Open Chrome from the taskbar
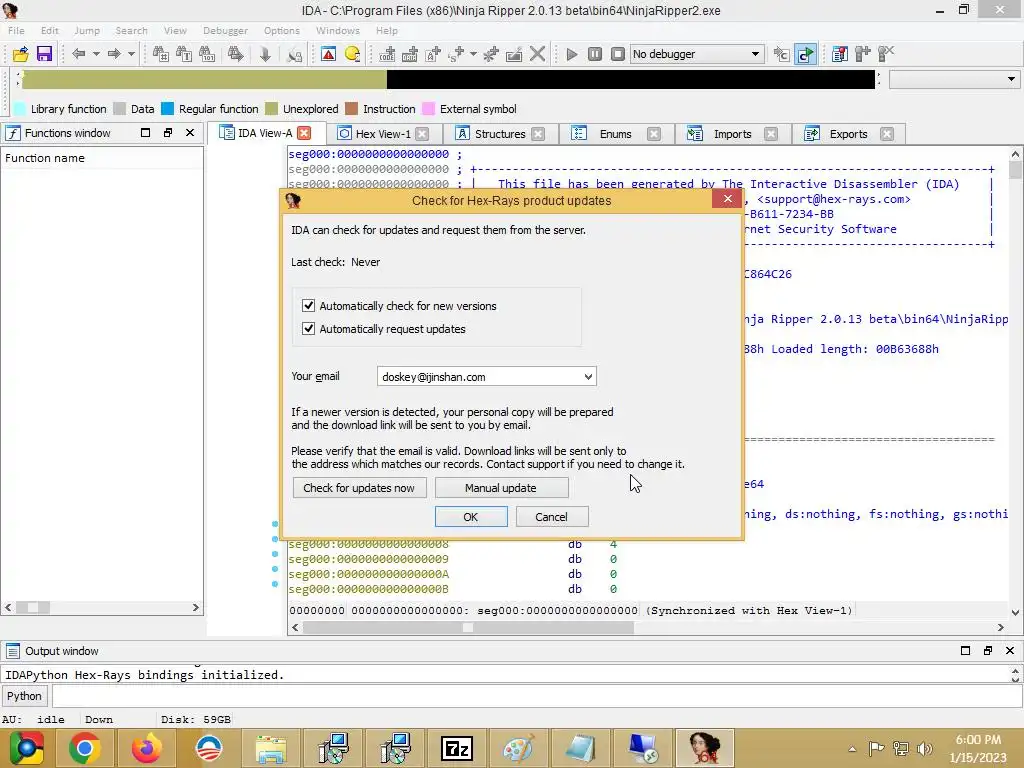The image size is (1024, 768). tap(84, 748)
